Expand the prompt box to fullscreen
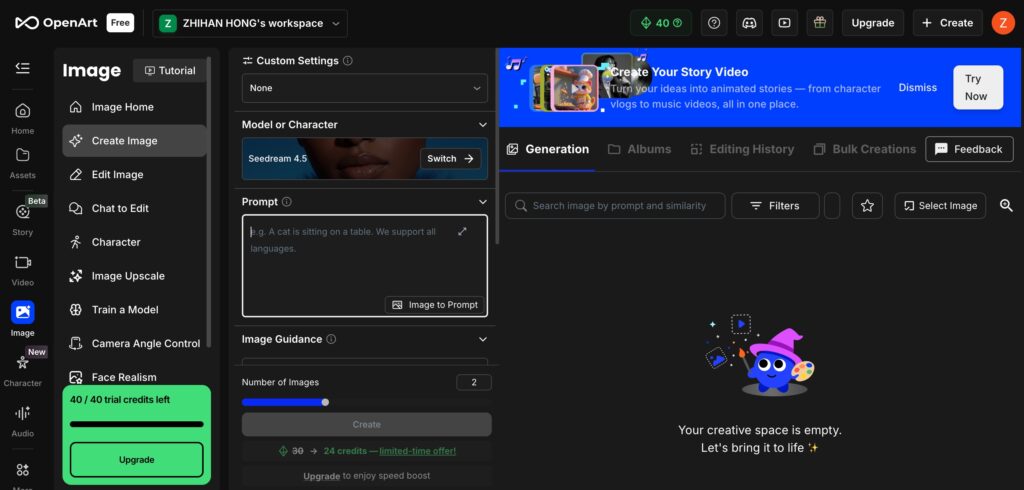Screen dimensions: 1024x490 [x=462, y=232]
